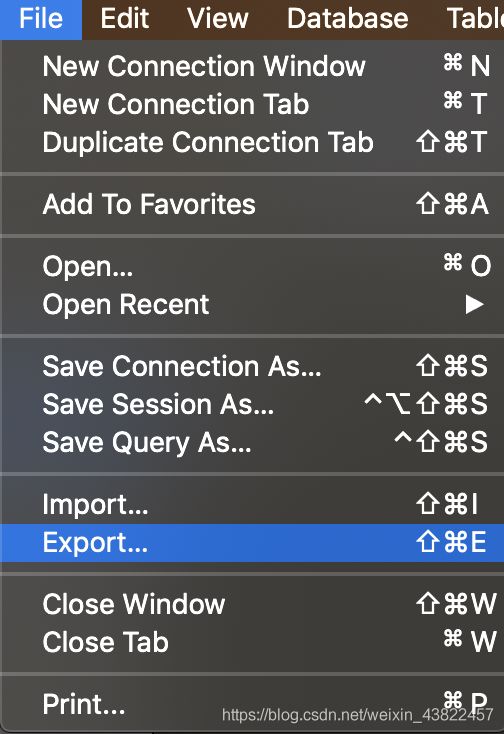Image resolution: width=504 pixels, height=734 pixels.
Task: Open the Table menu
Action: (475, 19)
